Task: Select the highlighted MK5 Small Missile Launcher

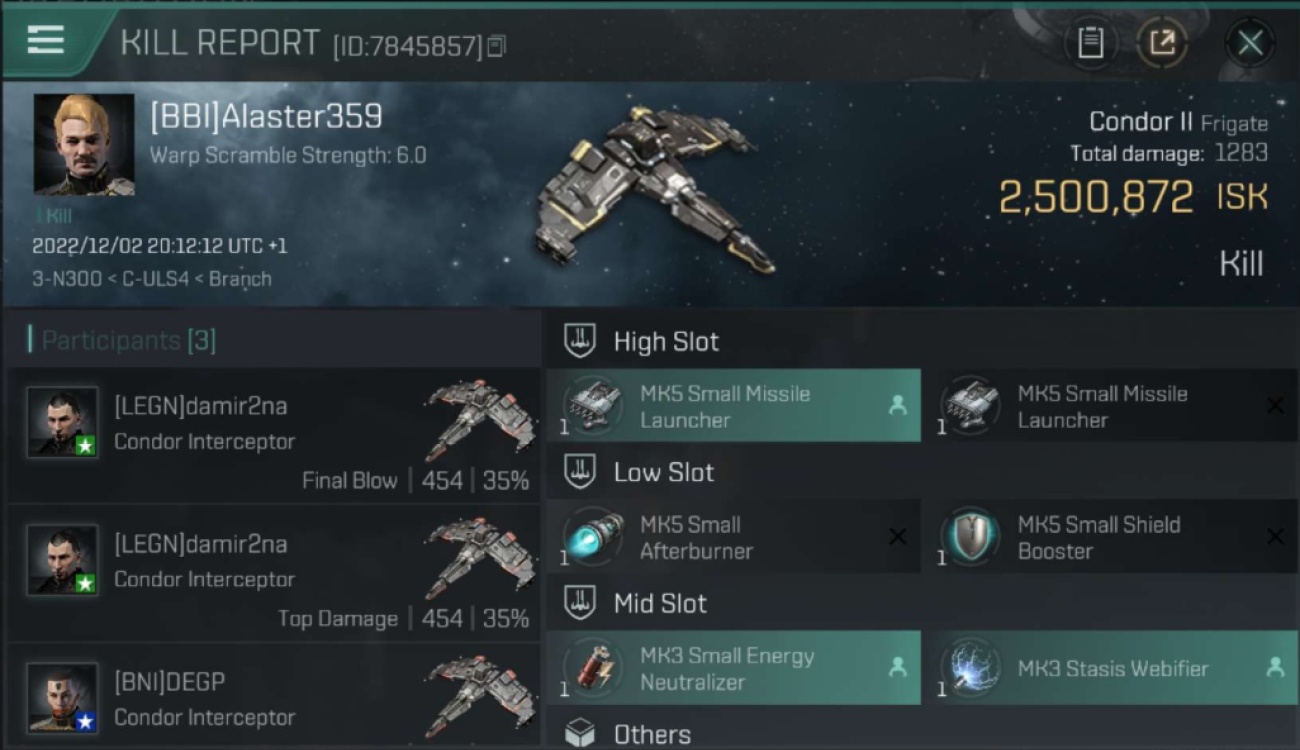Action: click(733, 406)
